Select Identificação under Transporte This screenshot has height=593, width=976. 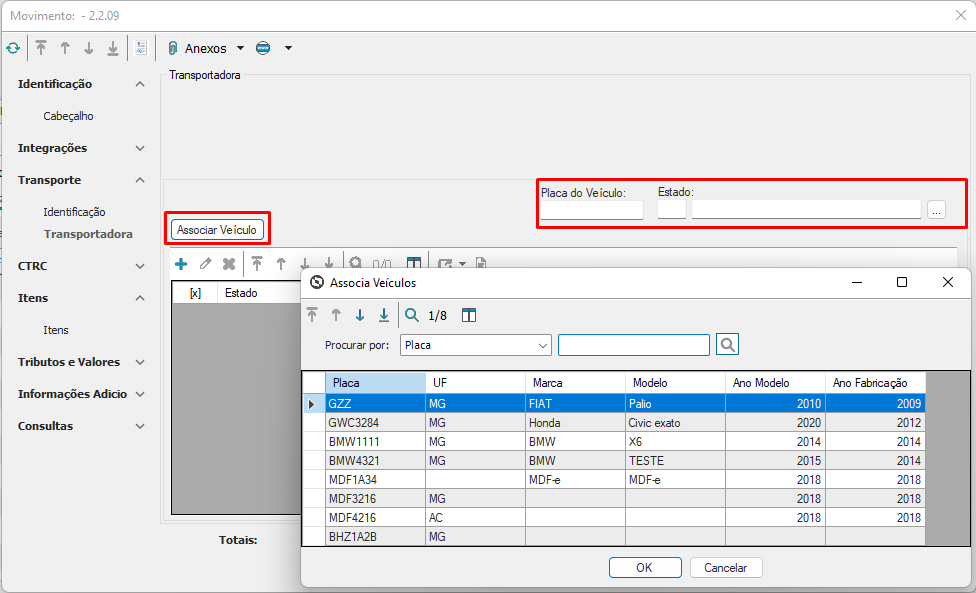coord(74,212)
